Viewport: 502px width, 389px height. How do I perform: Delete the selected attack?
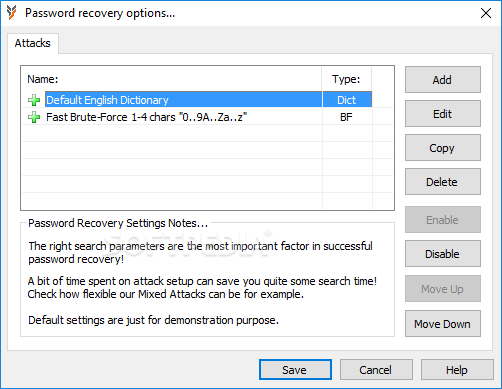click(443, 182)
